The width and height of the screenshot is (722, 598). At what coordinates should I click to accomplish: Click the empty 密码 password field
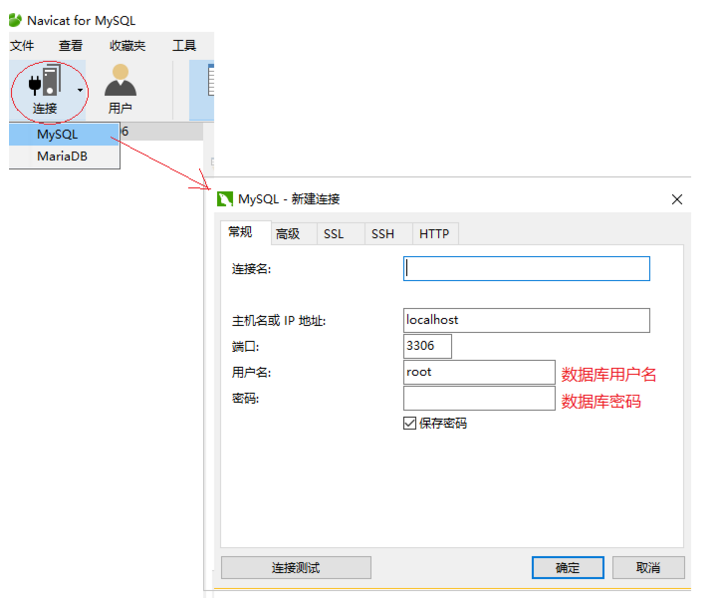pos(479,398)
